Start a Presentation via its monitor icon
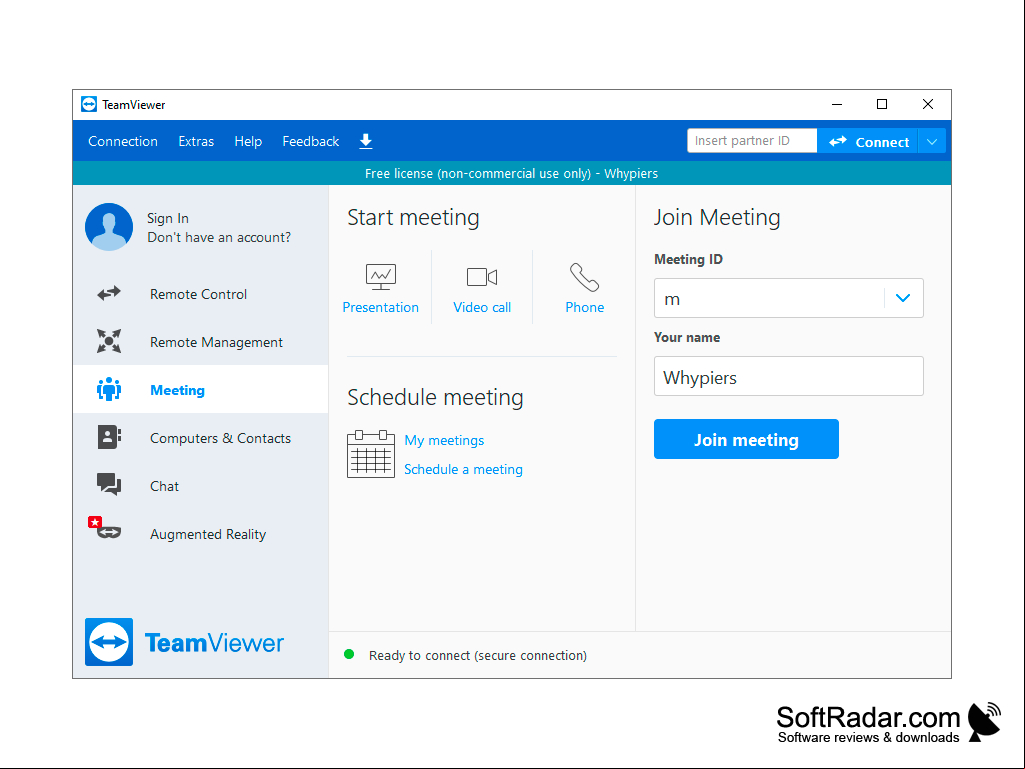The width and height of the screenshot is (1025, 769). point(380,277)
